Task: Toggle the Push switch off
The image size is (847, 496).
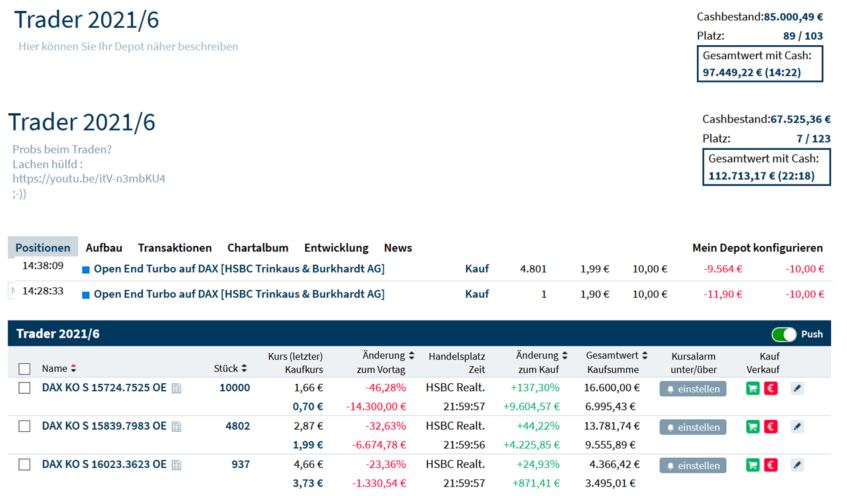Action: tap(783, 334)
